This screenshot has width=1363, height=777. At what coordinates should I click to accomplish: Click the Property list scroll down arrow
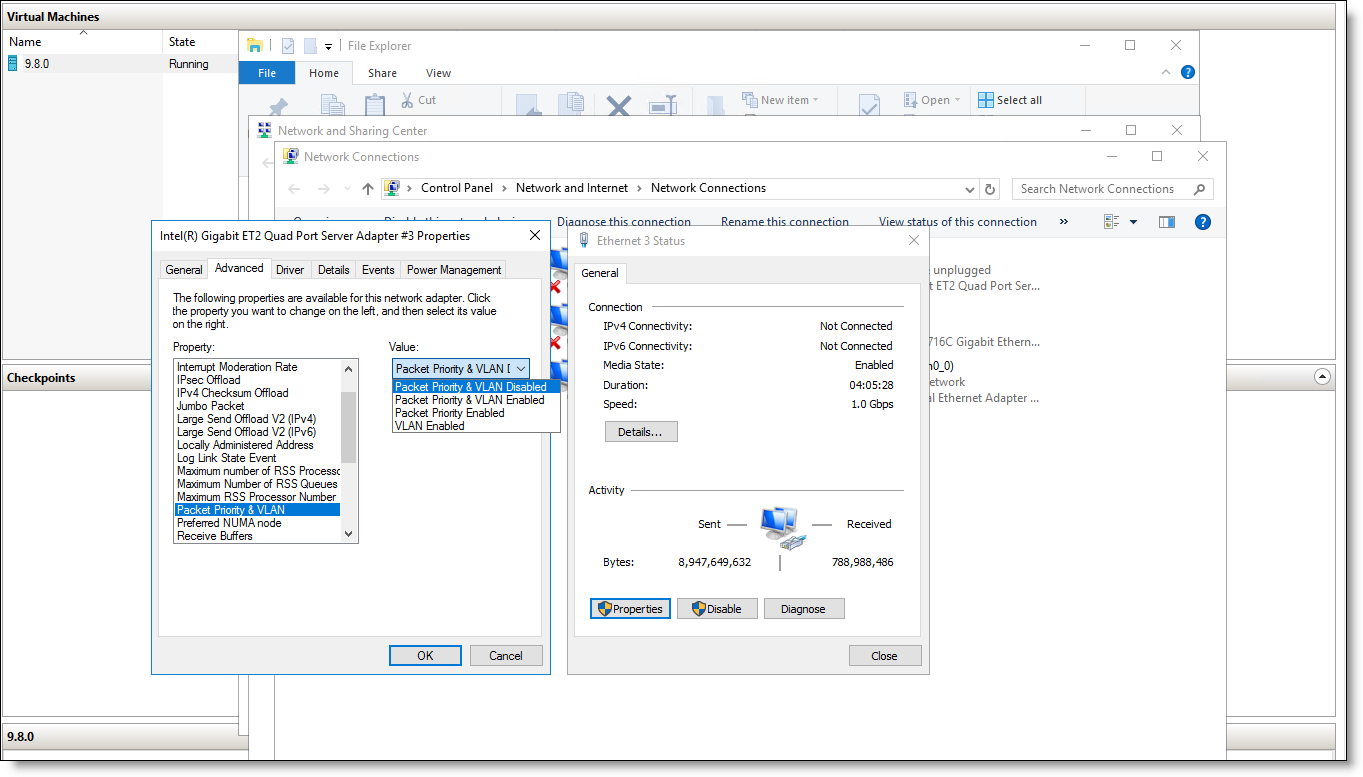(x=349, y=534)
